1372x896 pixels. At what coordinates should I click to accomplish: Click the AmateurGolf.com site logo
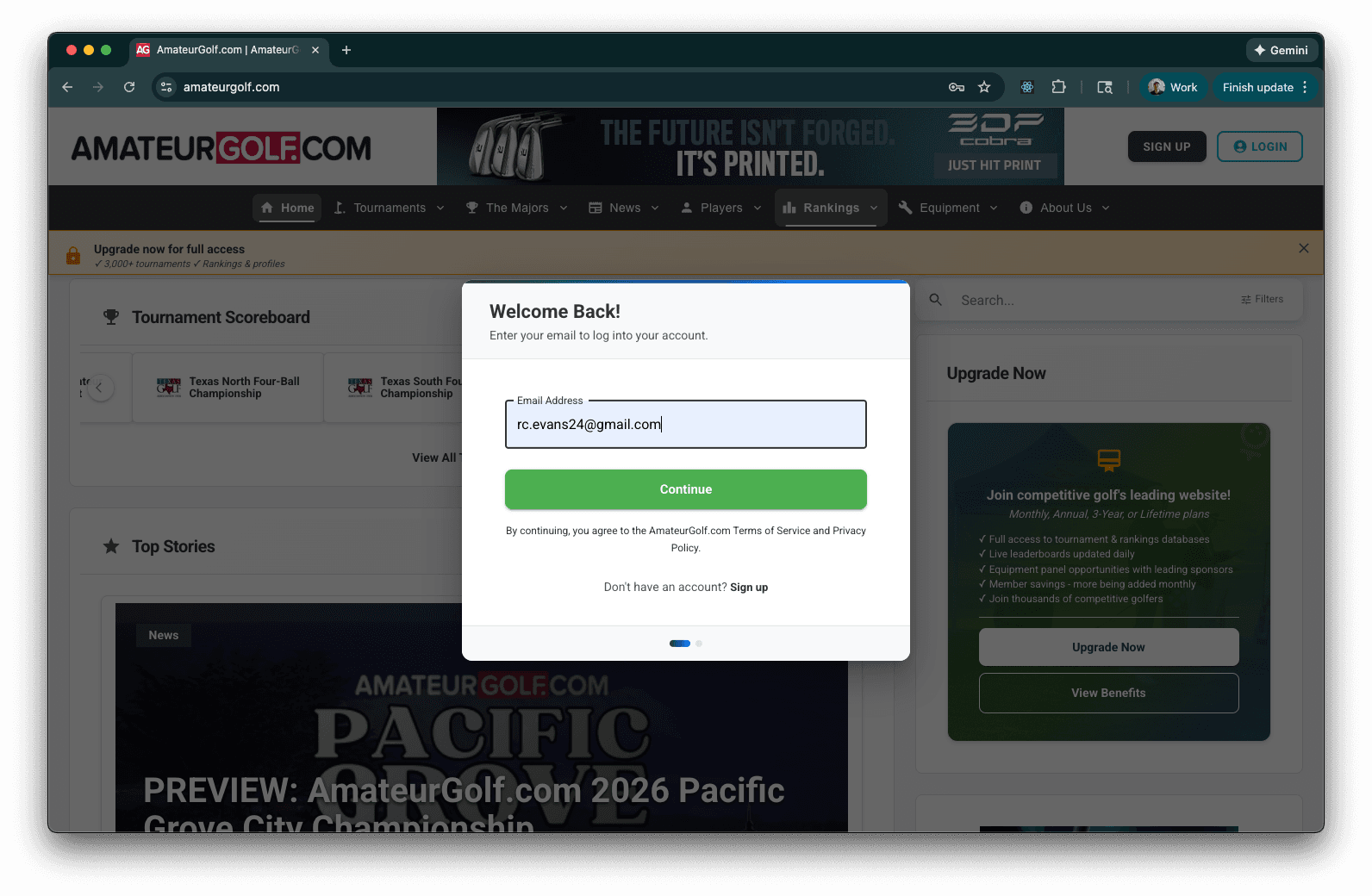[x=221, y=148]
